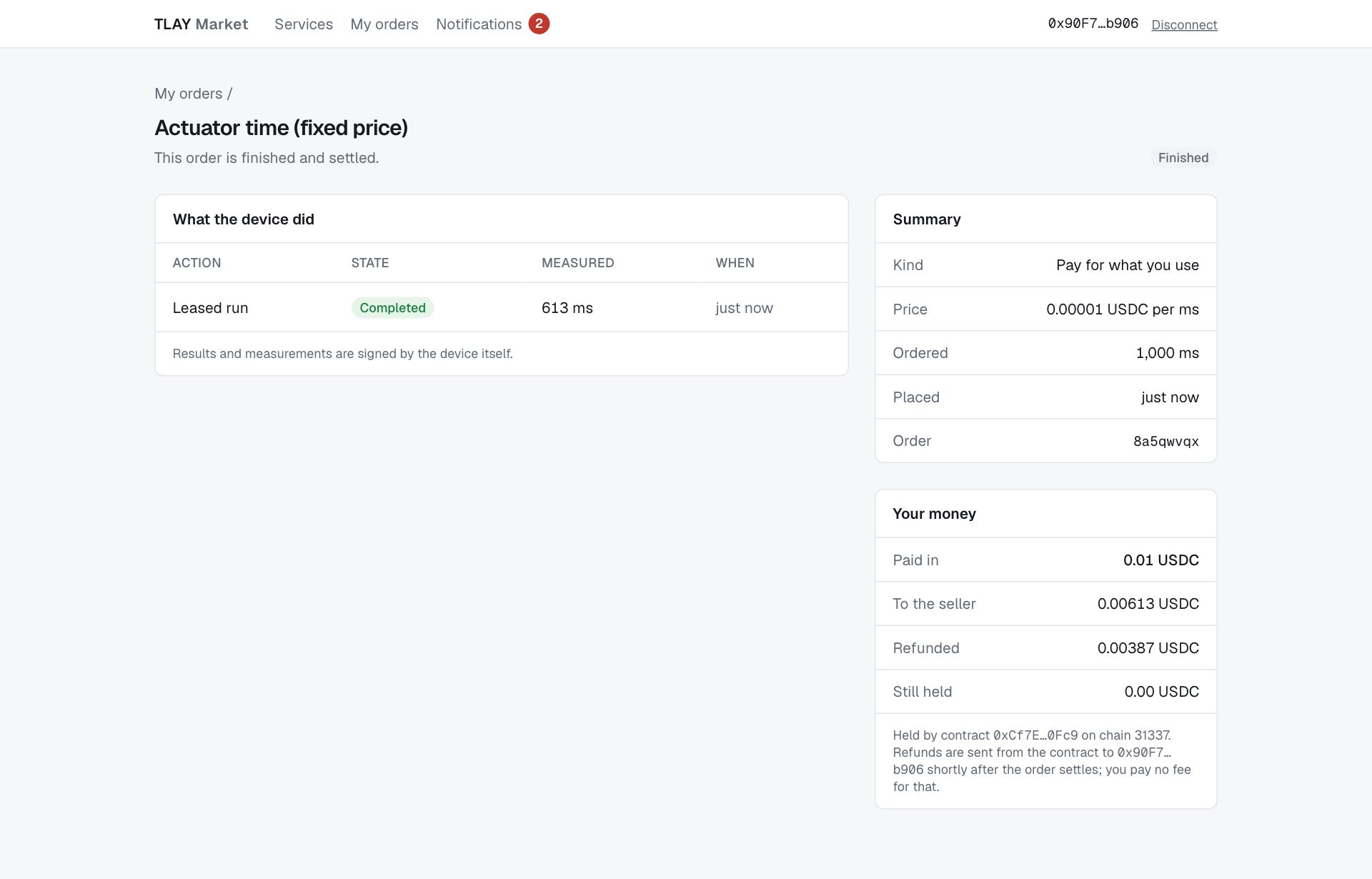Click the Summary panel heading

[927, 219]
